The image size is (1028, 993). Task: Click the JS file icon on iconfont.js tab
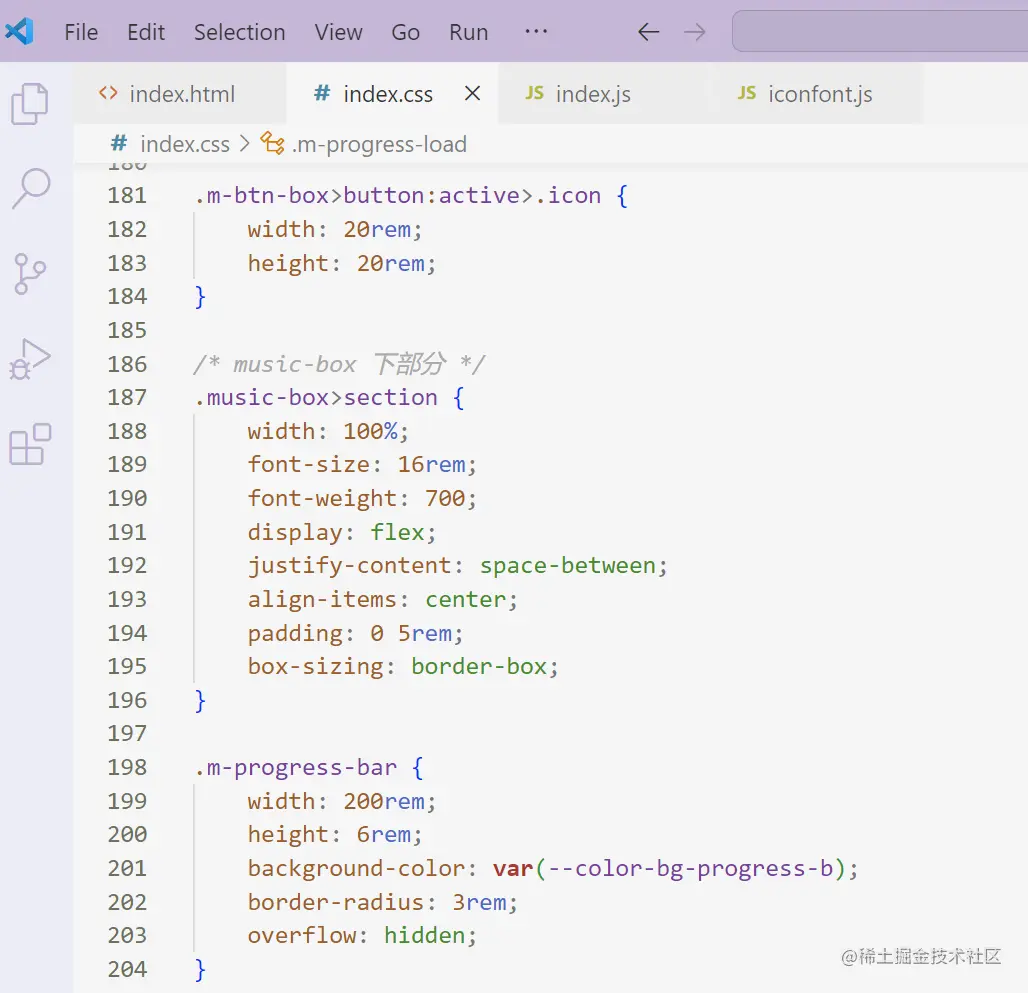[747, 93]
